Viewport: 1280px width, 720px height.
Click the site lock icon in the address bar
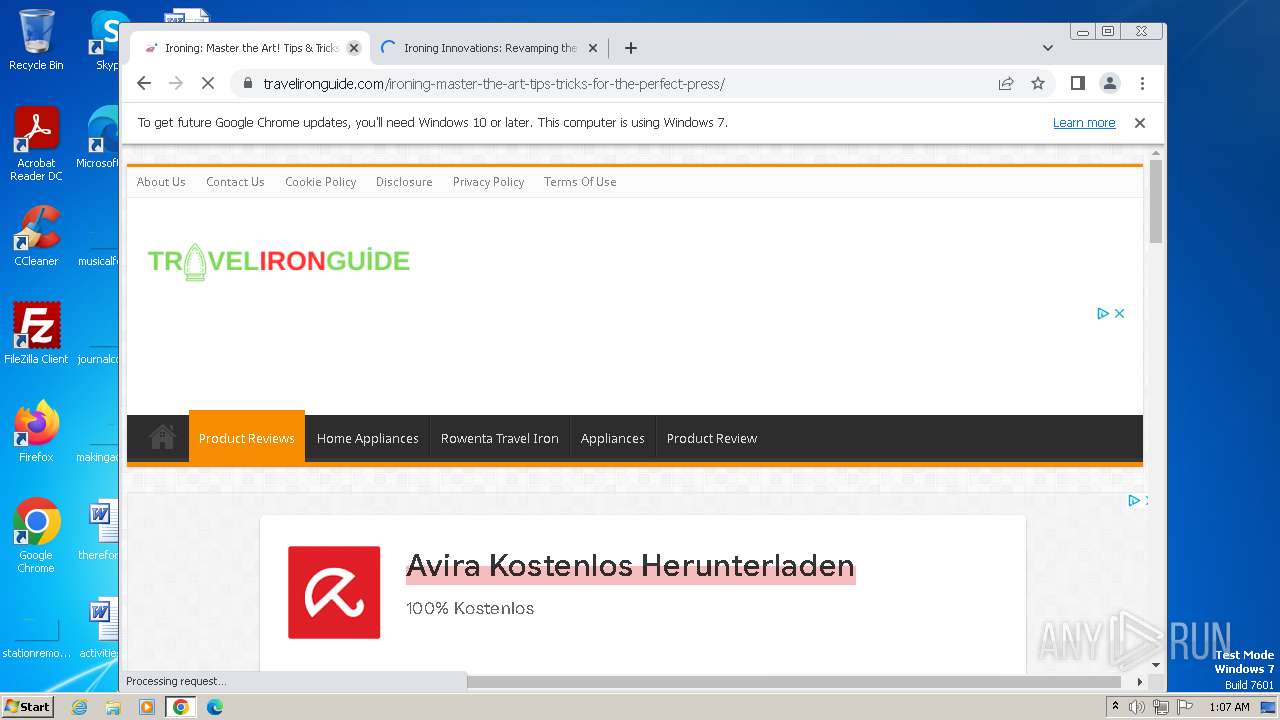click(248, 84)
